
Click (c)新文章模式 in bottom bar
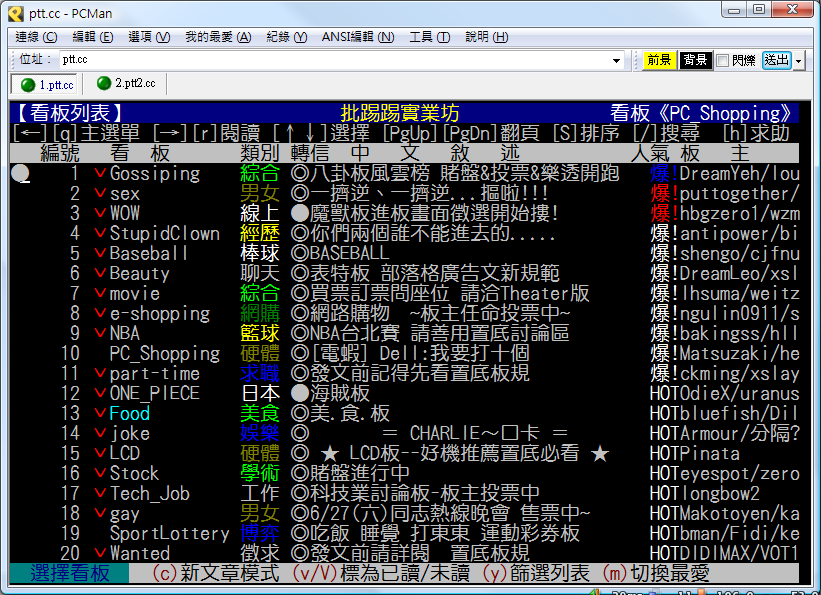click(x=216, y=573)
